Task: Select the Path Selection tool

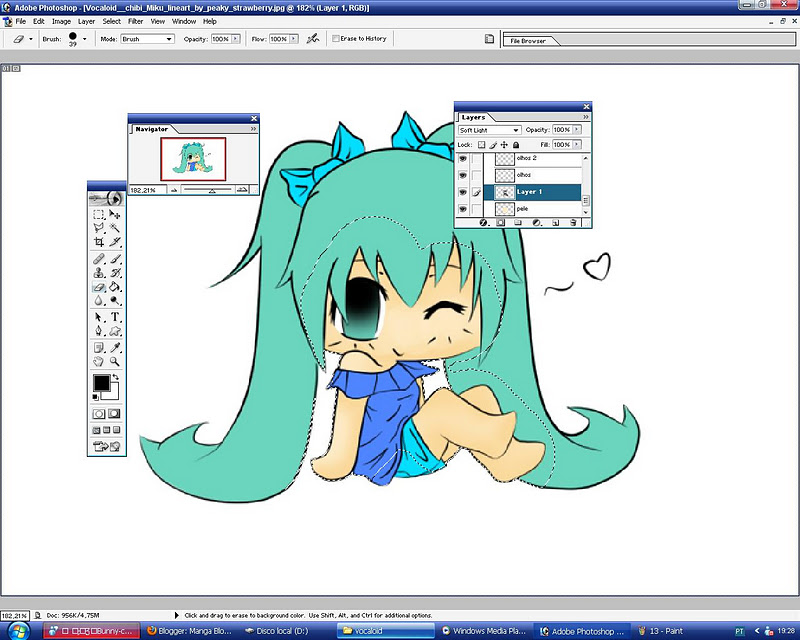Action: [x=98, y=317]
